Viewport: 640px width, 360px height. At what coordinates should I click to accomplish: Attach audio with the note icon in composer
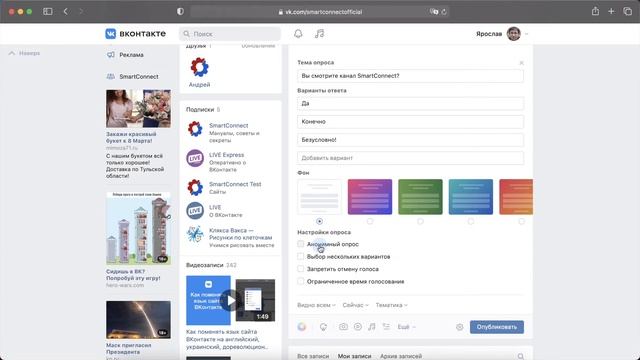tap(371, 327)
